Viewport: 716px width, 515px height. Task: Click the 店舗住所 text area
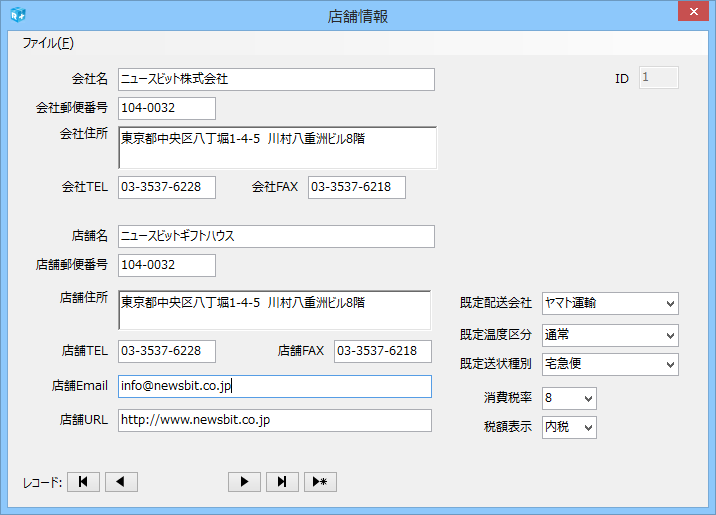coord(274,310)
